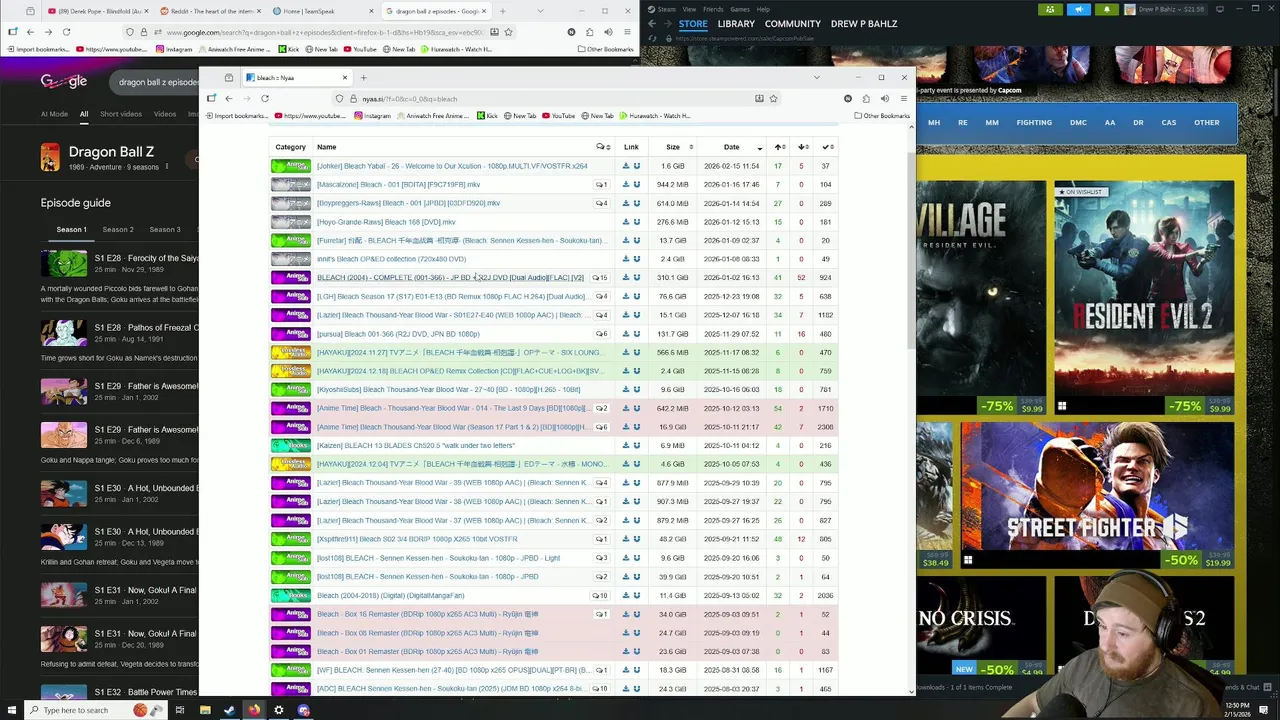
Task: Go back in the Nyaa browser window
Action: (228, 98)
